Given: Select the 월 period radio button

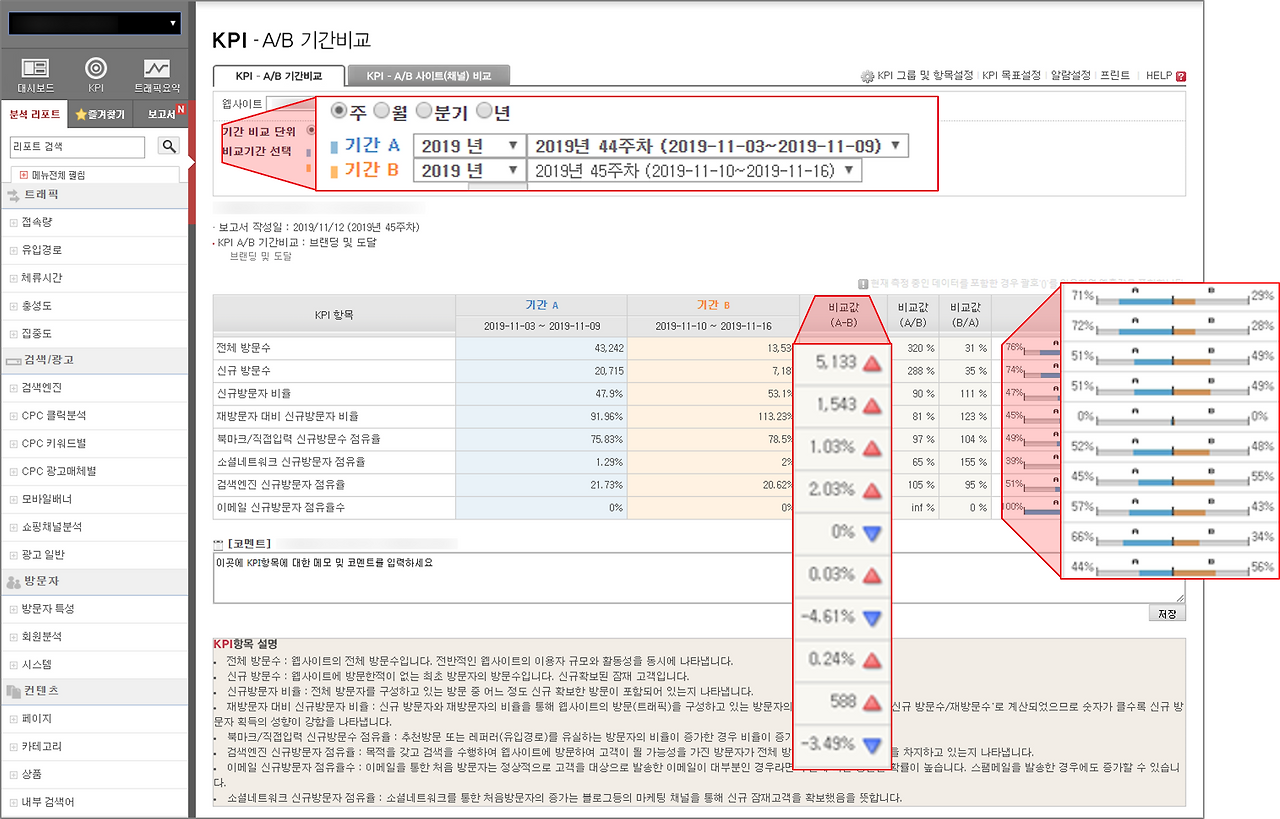Looking at the screenshot, I should 383,112.
